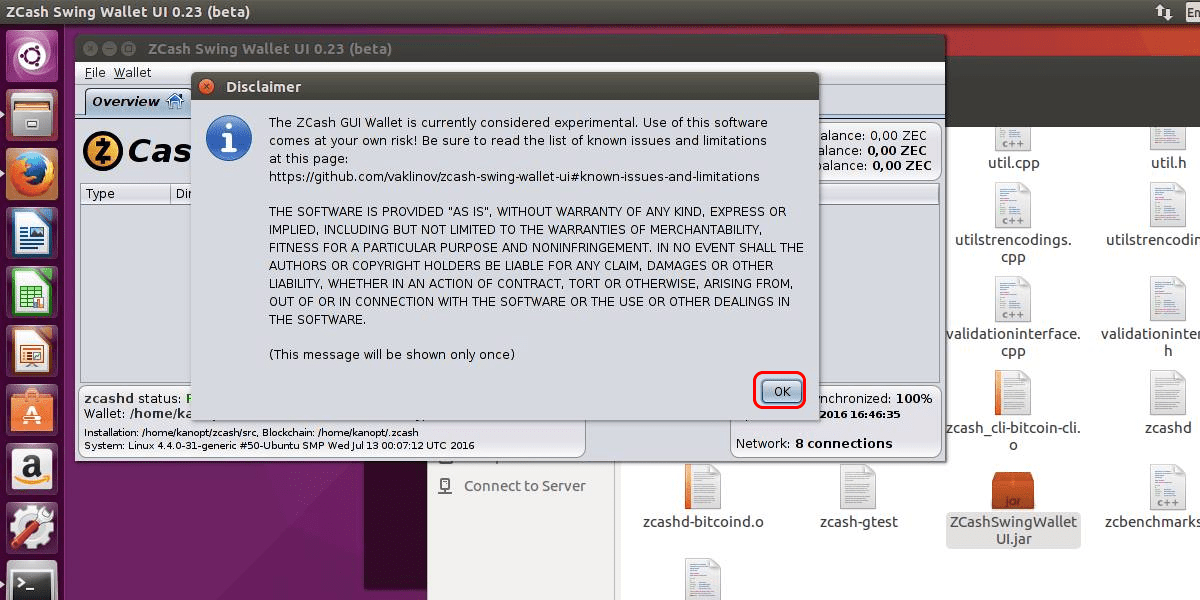The height and width of the screenshot is (600, 1200).
Task: Open the Wallet menu in ZCash wallet
Action: coord(133,72)
